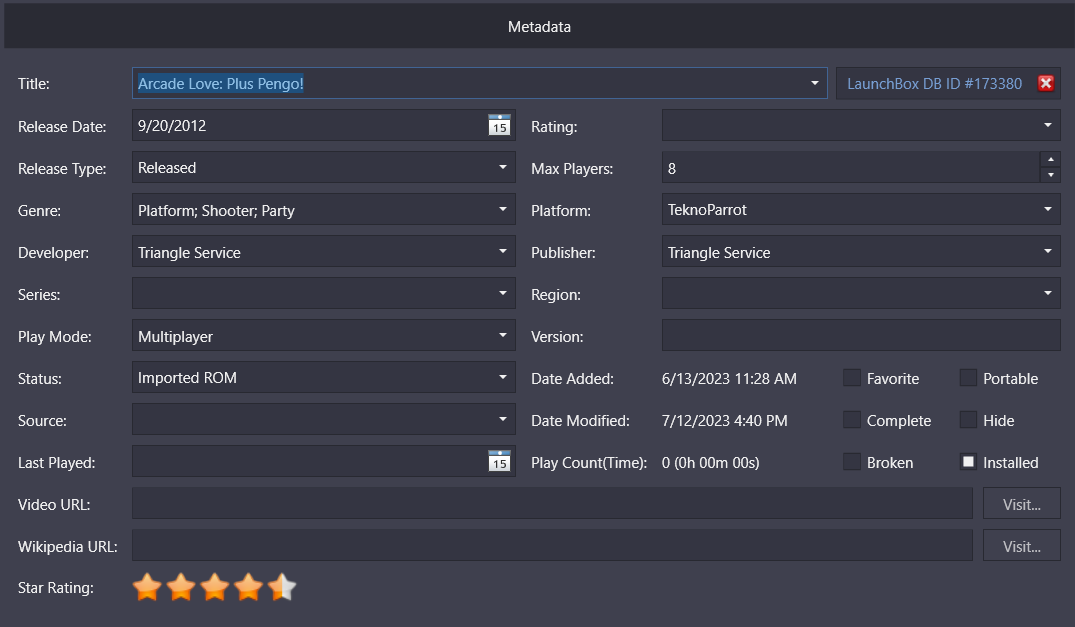Toggle the Portable checkbox
The image size is (1075, 627).
pyautogui.click(x=968, y=378)
